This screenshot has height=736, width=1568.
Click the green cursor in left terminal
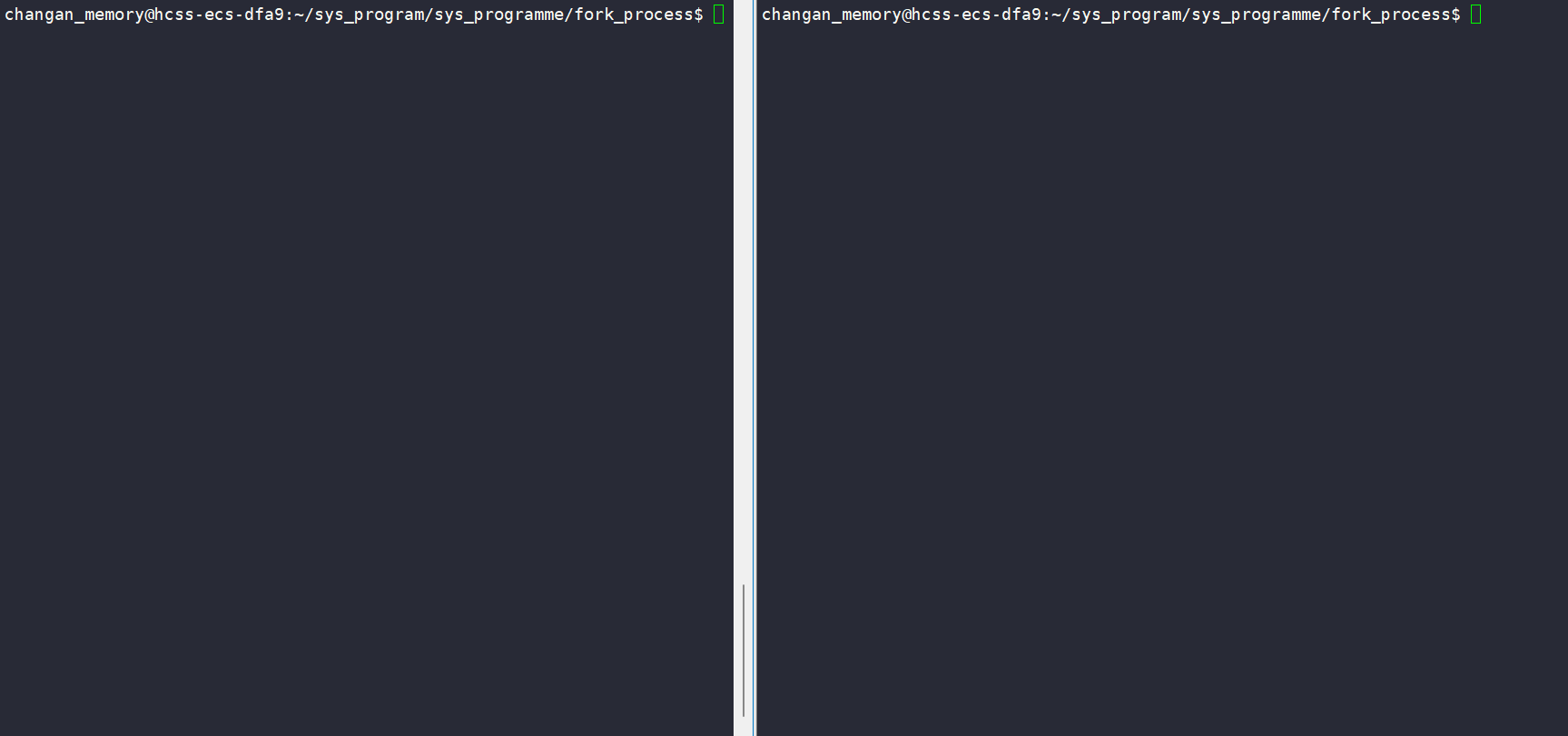718,15
